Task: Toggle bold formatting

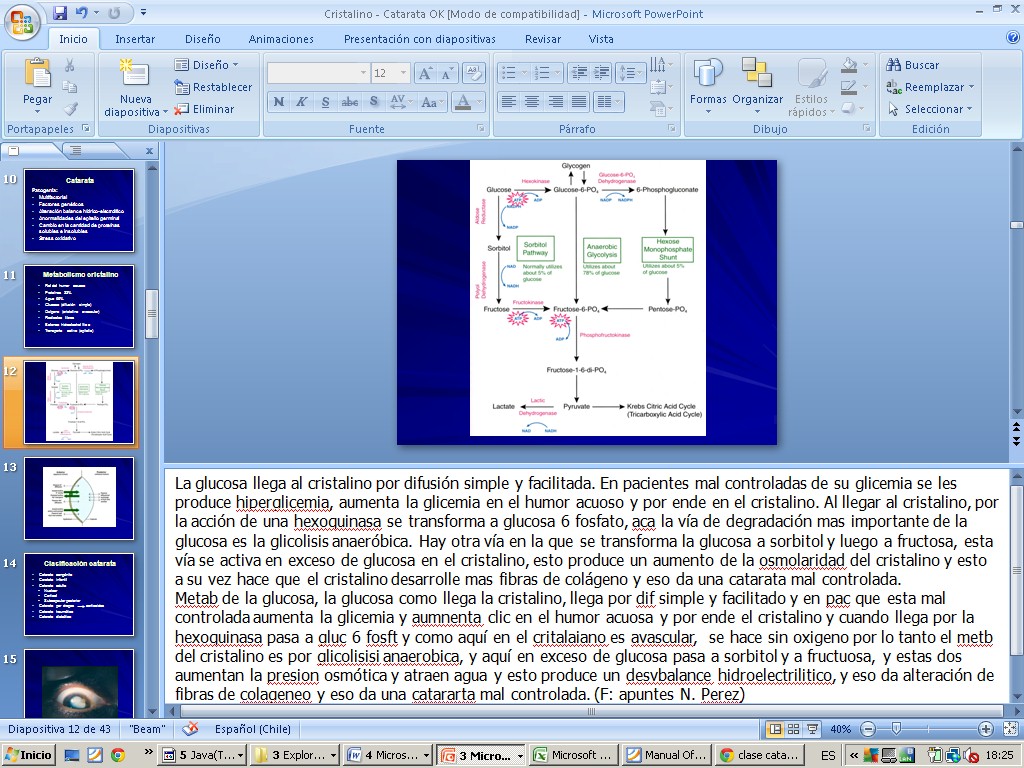Action: tap(278, 102)
